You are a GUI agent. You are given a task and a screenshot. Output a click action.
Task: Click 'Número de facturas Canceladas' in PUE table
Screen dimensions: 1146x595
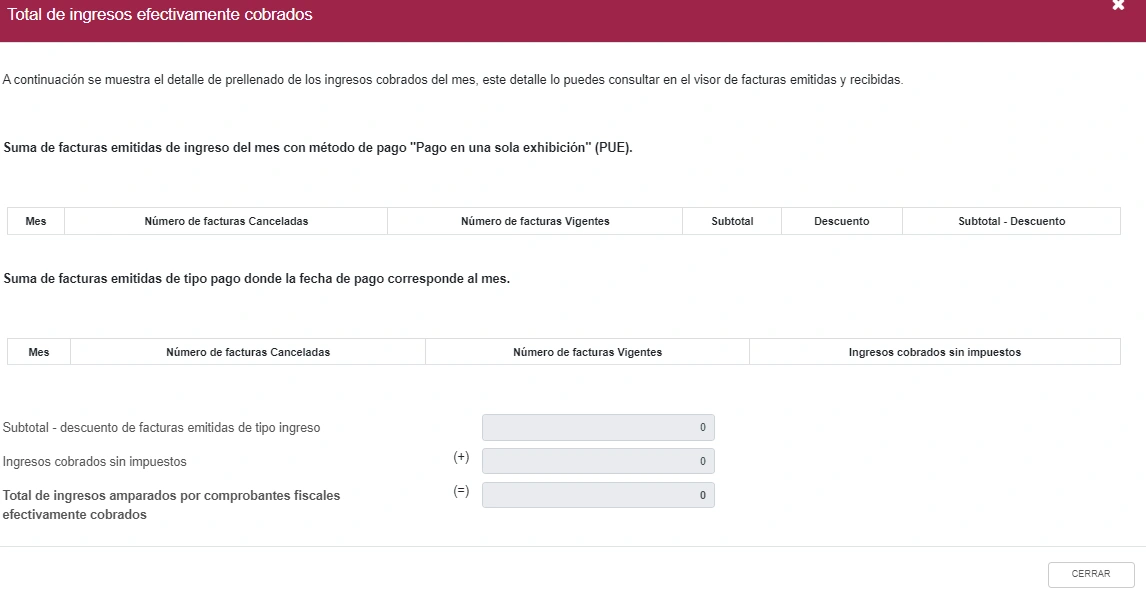pyautogui.click(x=226, y=221)
